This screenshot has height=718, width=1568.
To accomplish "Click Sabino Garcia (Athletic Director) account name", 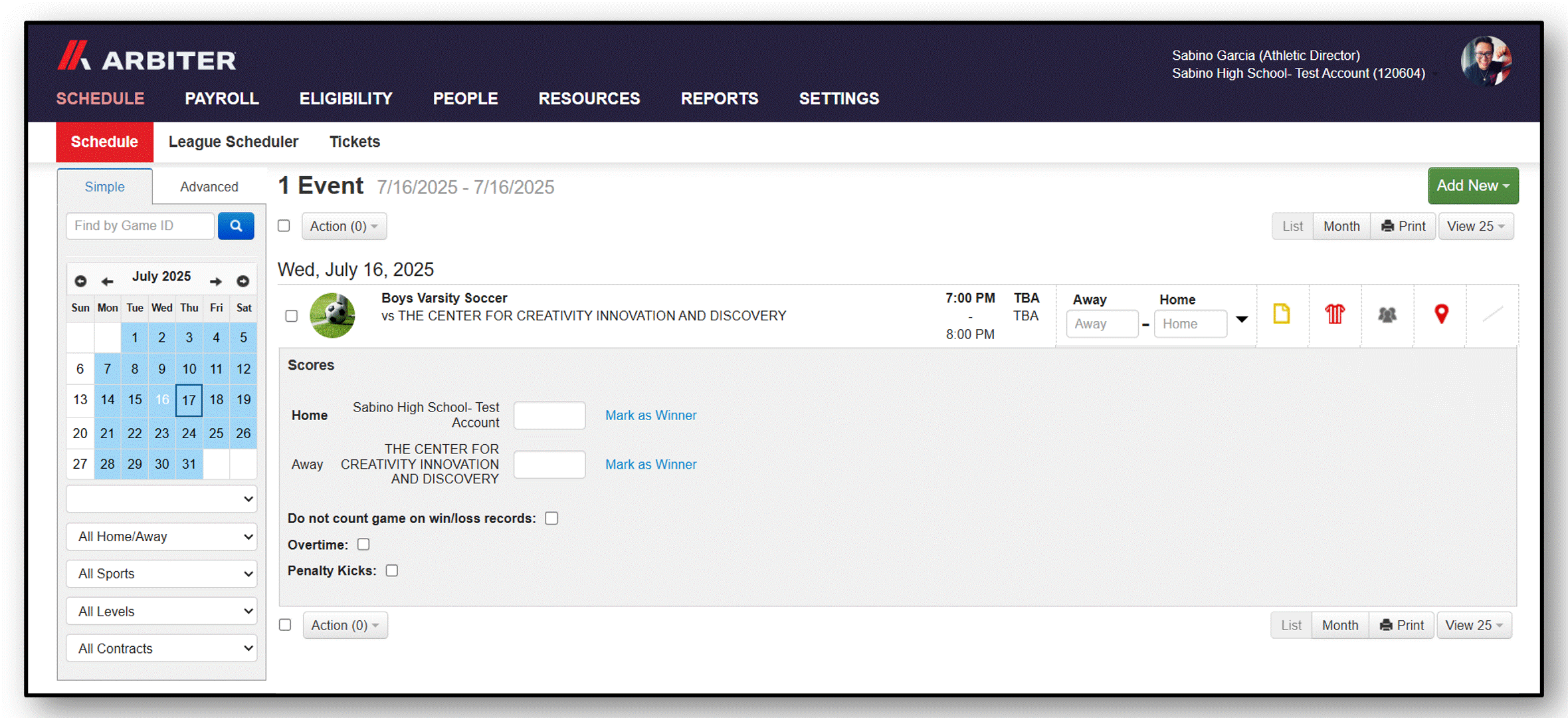I will [x=1266, y=55].
